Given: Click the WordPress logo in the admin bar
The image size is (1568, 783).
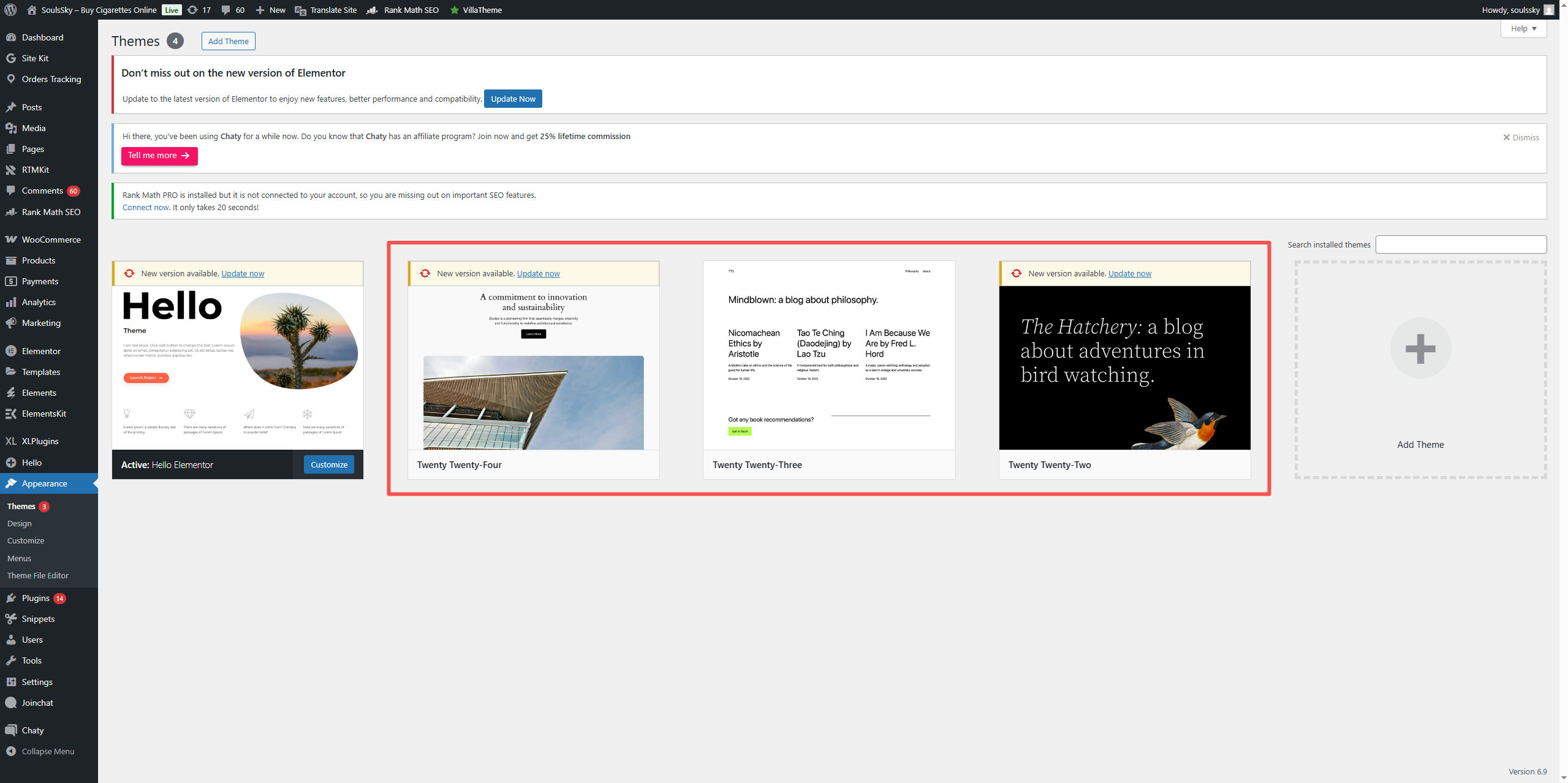Looking at the screenshot, I should click(x=10, y=10).
